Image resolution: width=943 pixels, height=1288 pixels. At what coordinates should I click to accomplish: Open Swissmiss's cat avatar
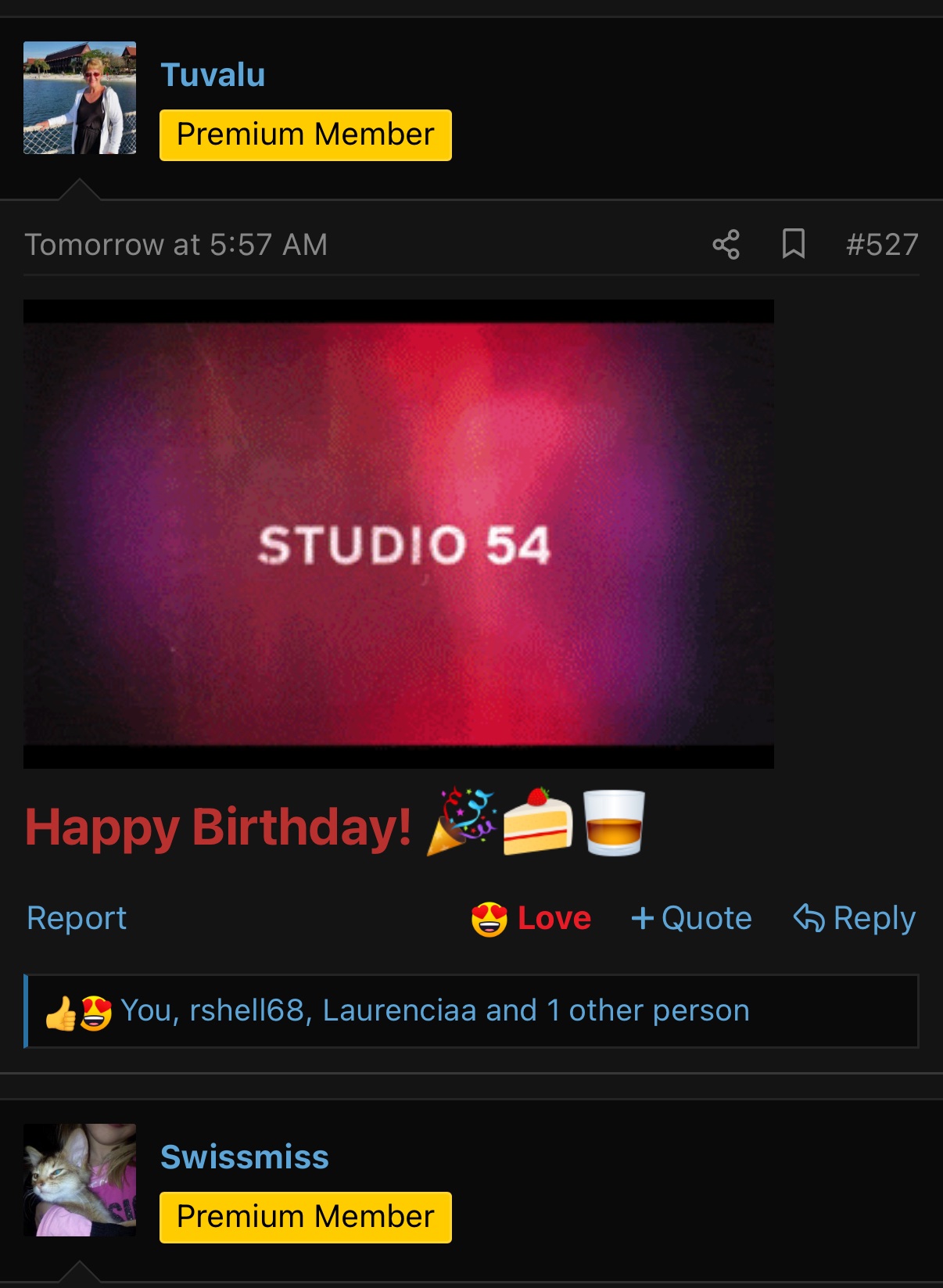pos(80,1180)
